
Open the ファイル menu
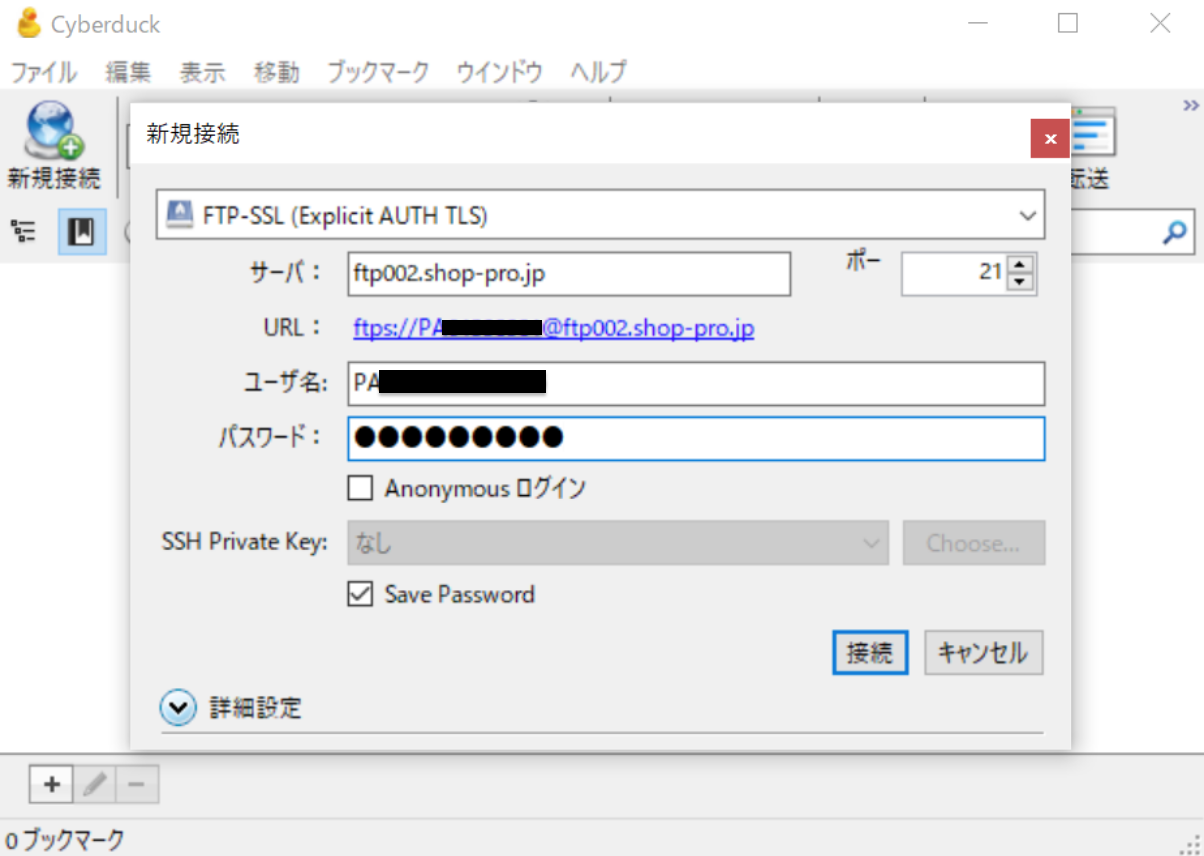click(44, 72)
